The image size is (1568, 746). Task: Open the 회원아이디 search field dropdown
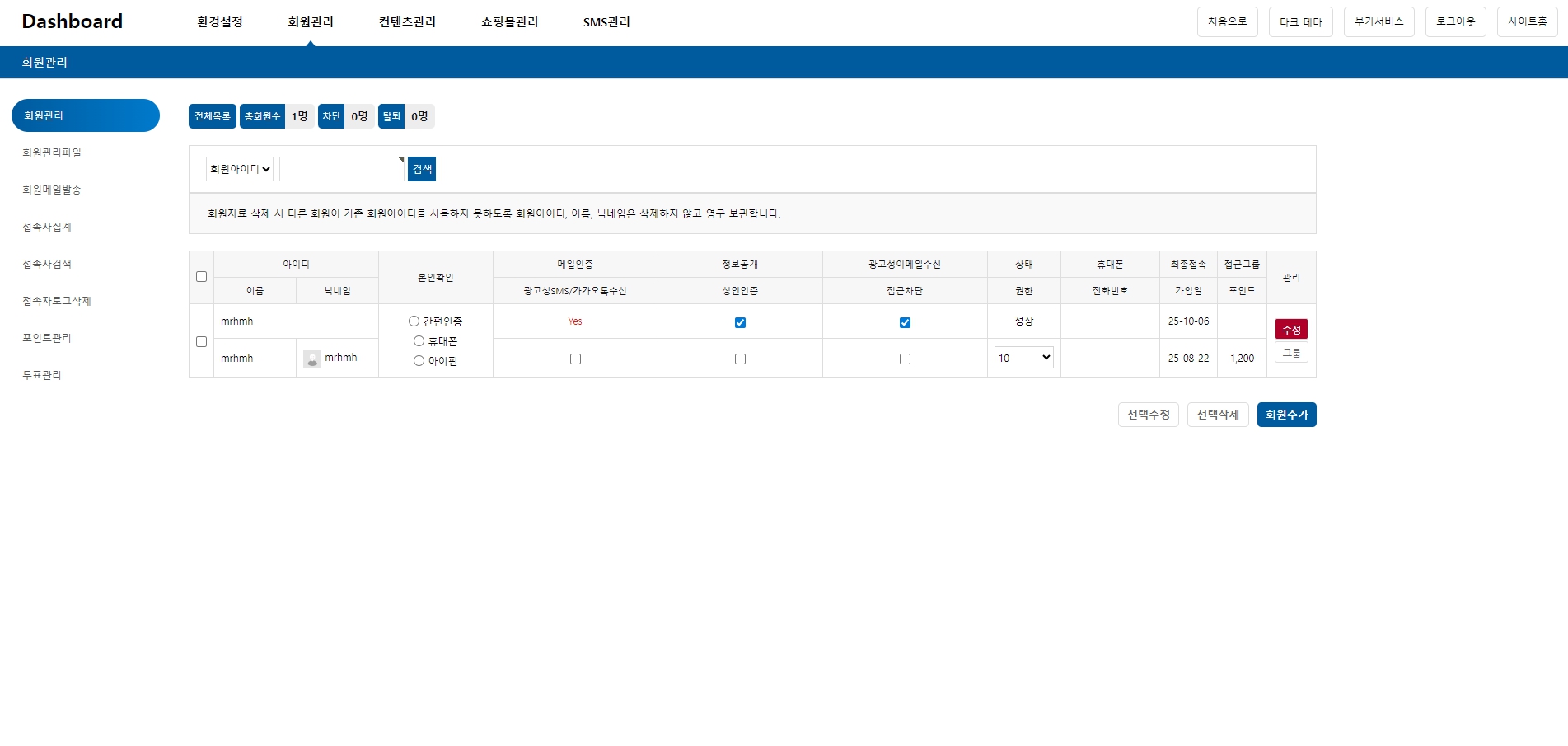pos(240,169)
